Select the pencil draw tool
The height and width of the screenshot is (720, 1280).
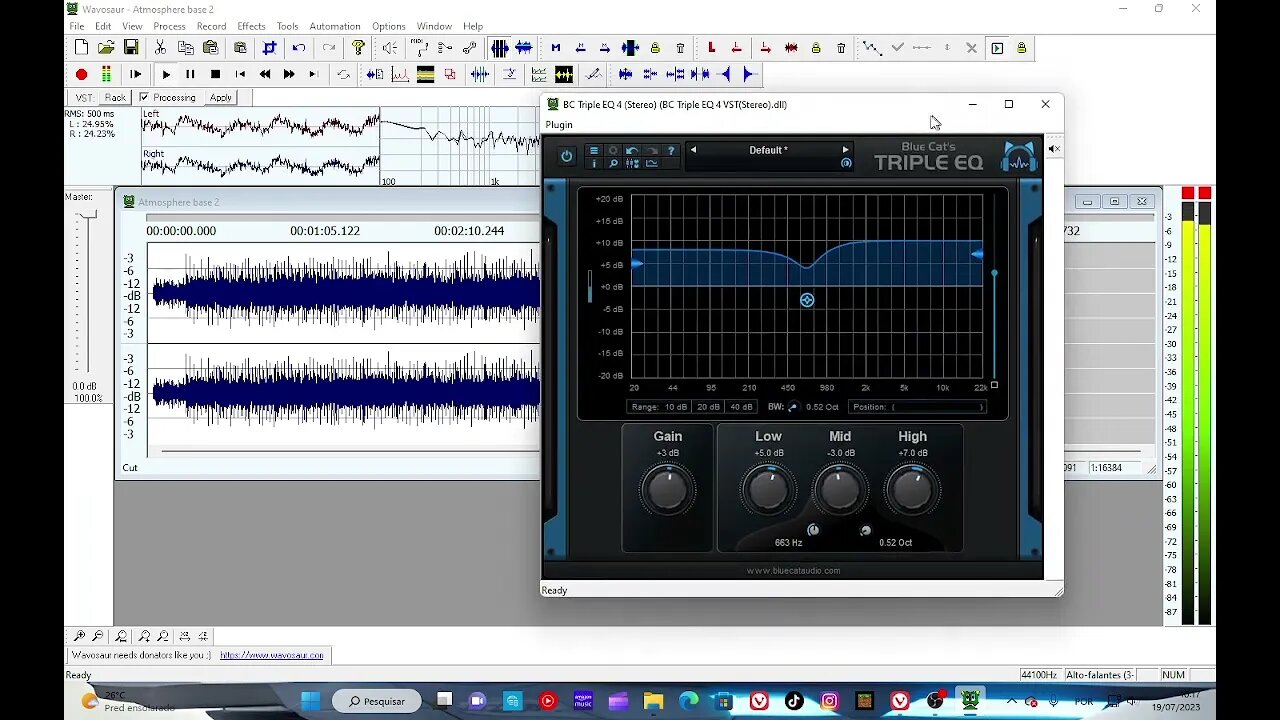pos(592,74)
